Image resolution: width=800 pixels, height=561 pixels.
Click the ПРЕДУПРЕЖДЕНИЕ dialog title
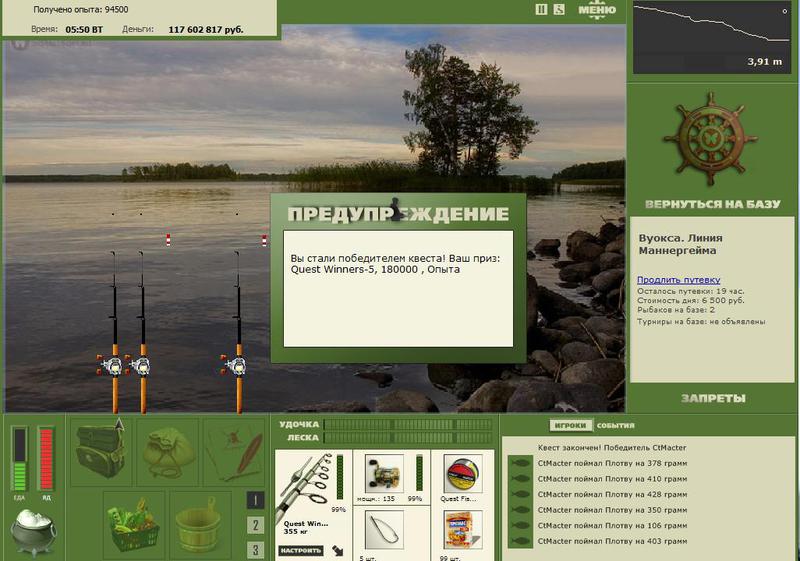coord(398,214)
